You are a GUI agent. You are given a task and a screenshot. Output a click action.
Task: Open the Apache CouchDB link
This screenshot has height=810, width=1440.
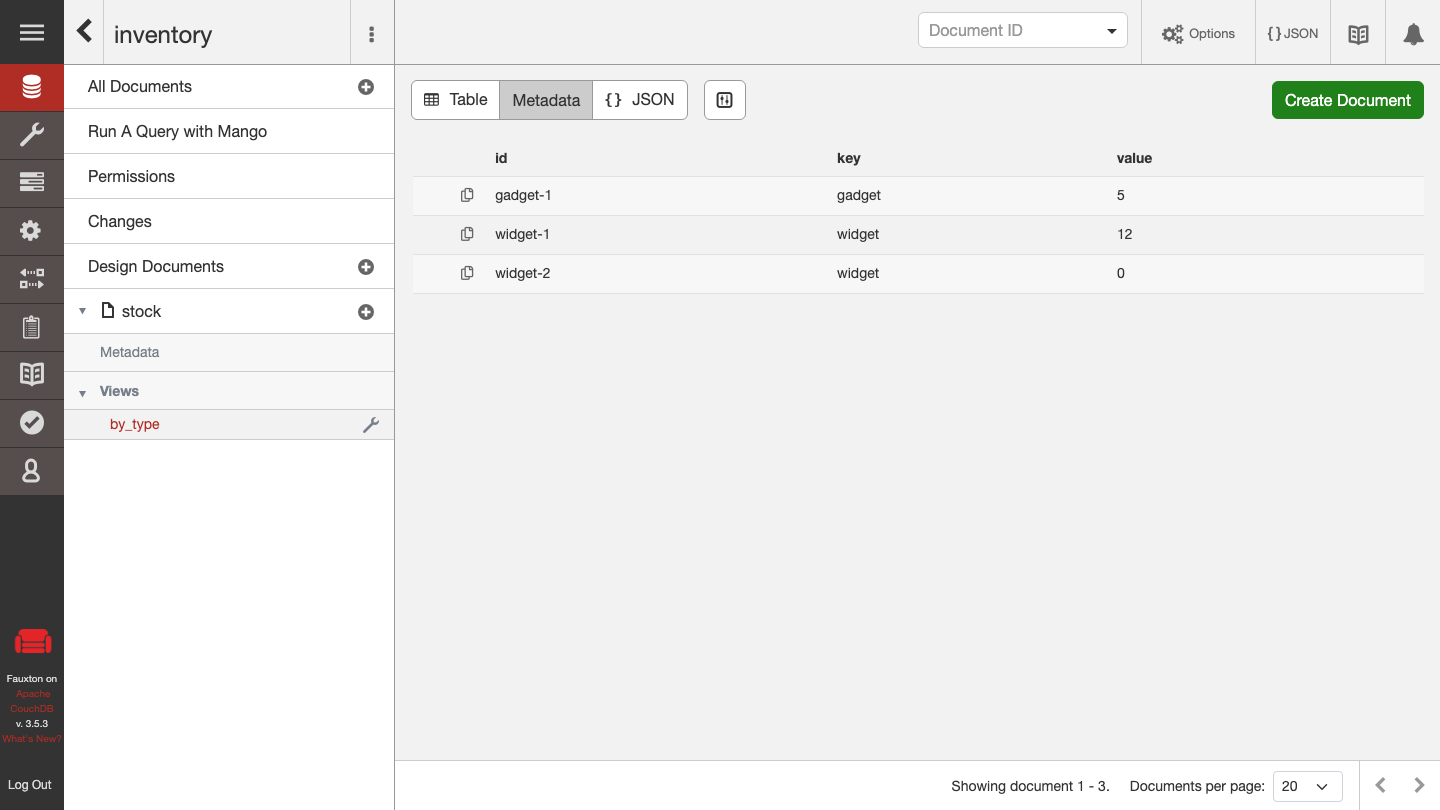pyautogui.click(x=32, y=701)
